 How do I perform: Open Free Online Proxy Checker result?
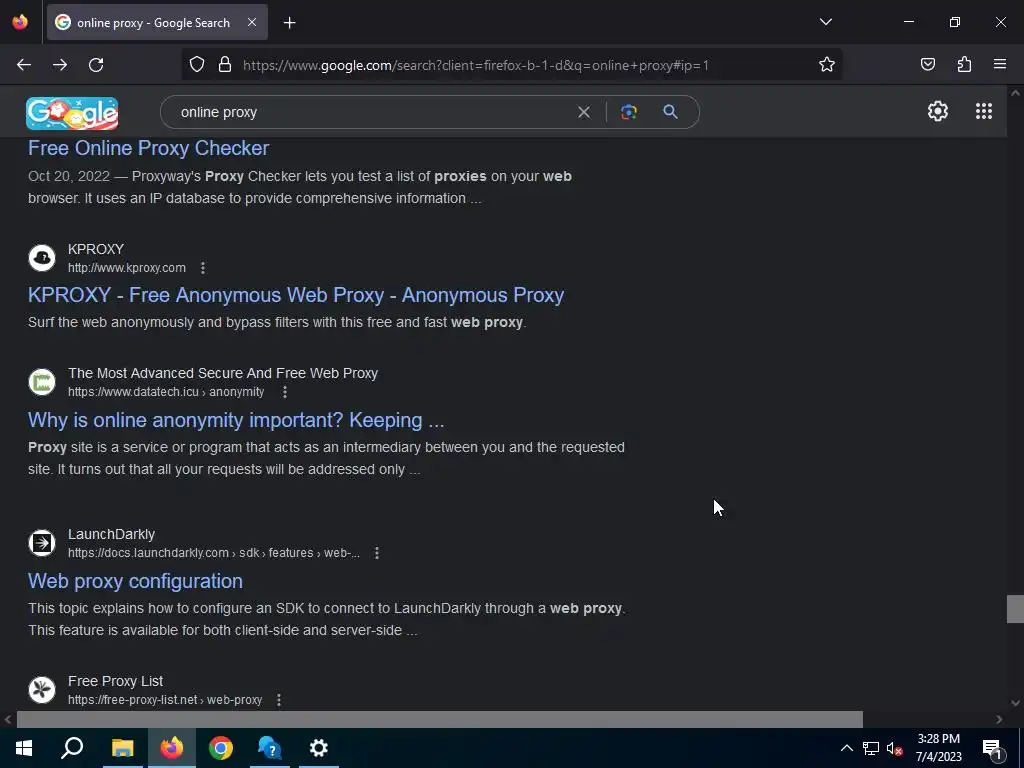click(148, 148)
